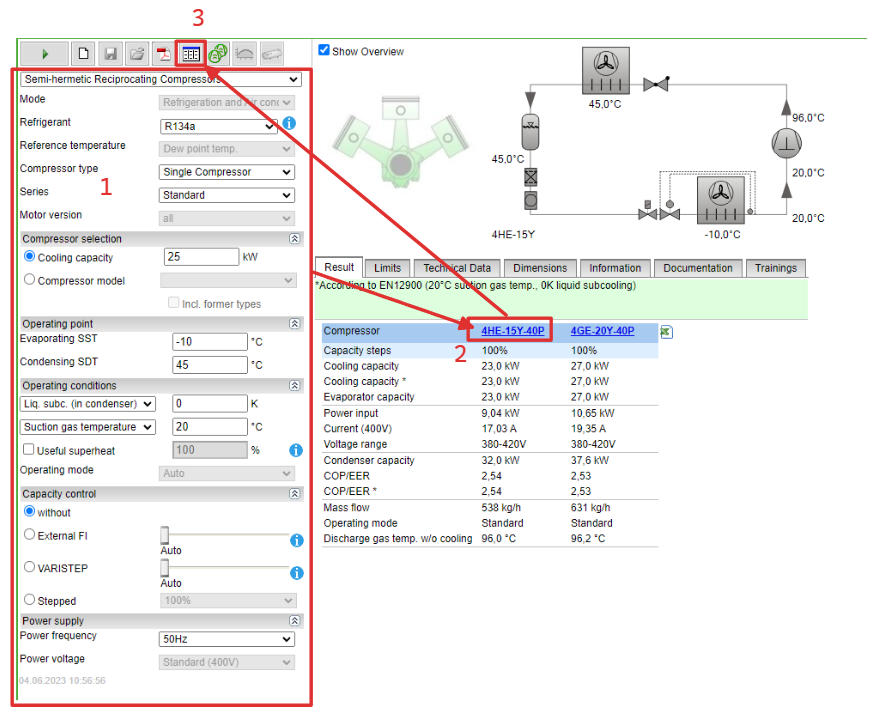Screen dimensions: 892x724
Task: Open the 4GE-20Y-40P compressor link
Action: (602, 331)
